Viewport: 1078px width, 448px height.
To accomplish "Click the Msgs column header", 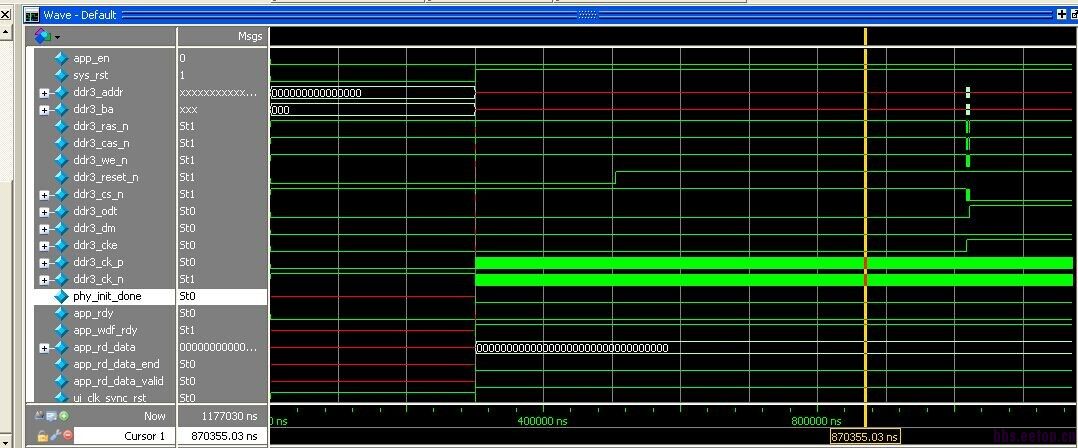I will click(x=222, y=36).
